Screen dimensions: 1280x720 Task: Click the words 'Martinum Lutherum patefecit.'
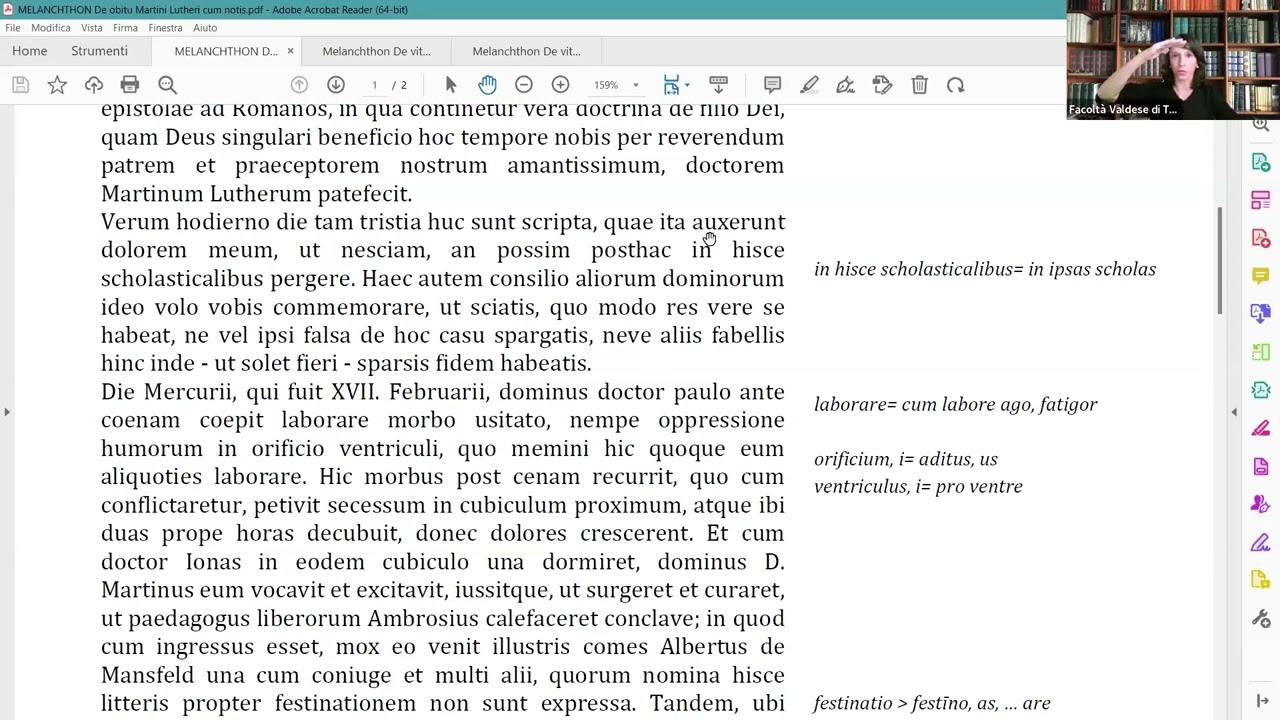point(256,194)
